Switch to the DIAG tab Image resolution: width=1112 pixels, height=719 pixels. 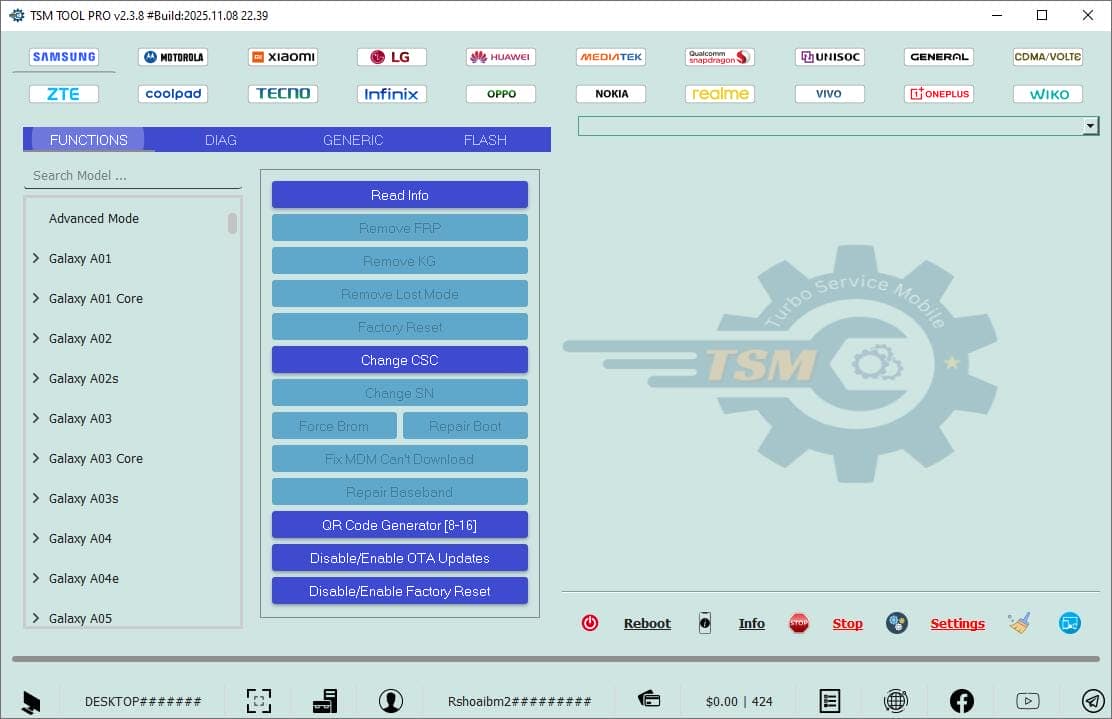point(220,140)
